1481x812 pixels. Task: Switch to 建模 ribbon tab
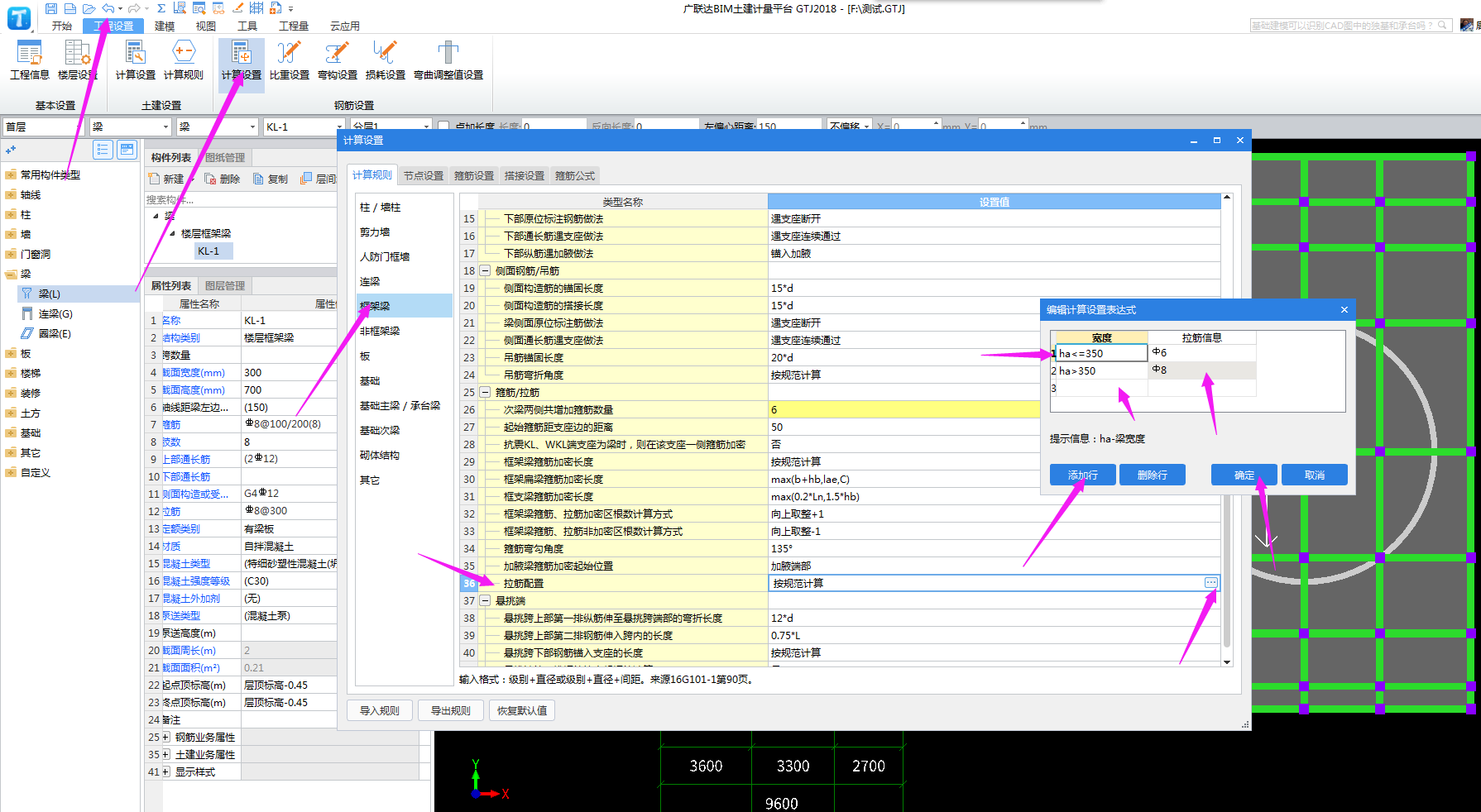165,26
